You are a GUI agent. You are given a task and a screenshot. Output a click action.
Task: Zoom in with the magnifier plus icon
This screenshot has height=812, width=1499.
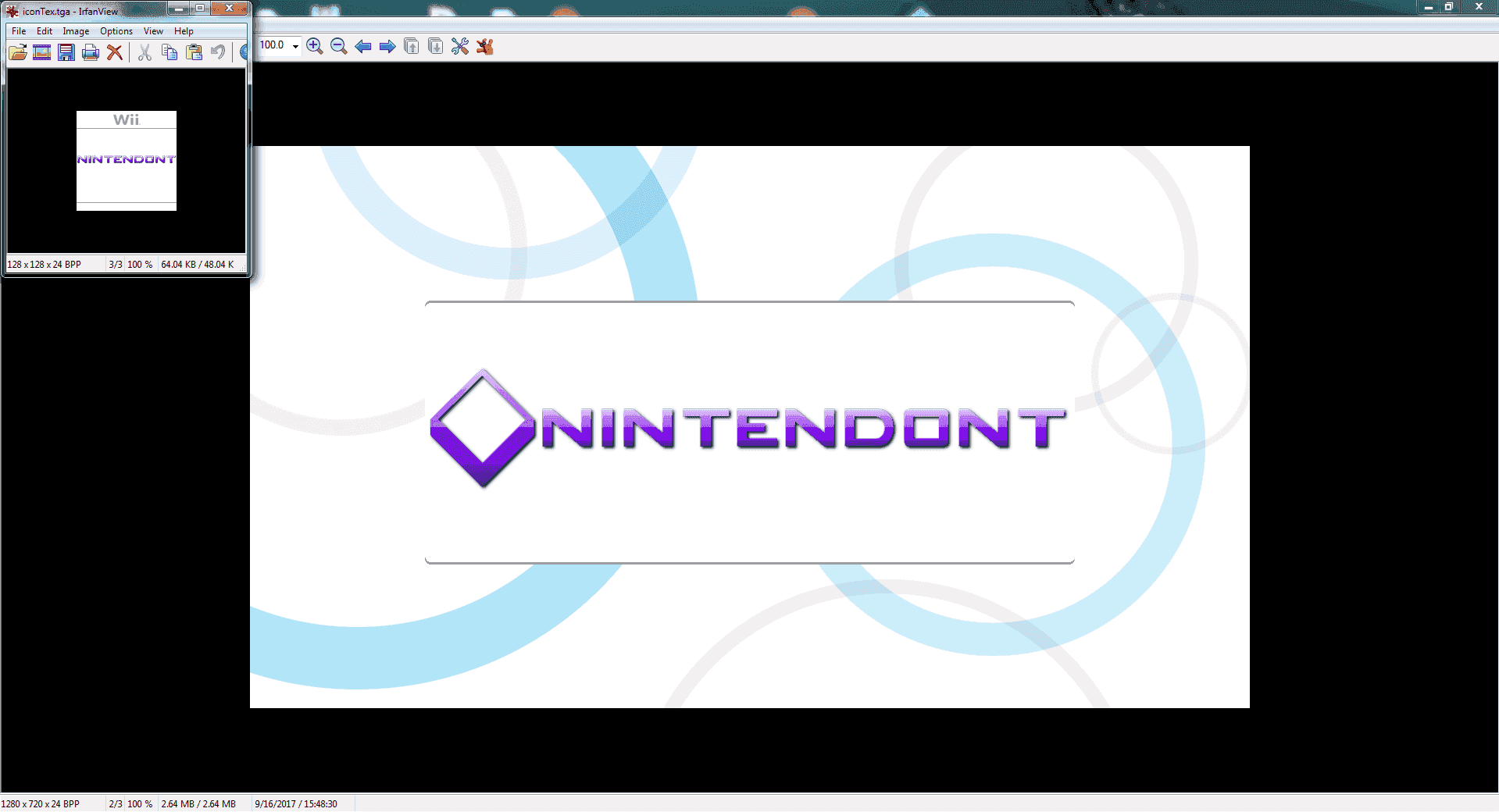(315, 46)
